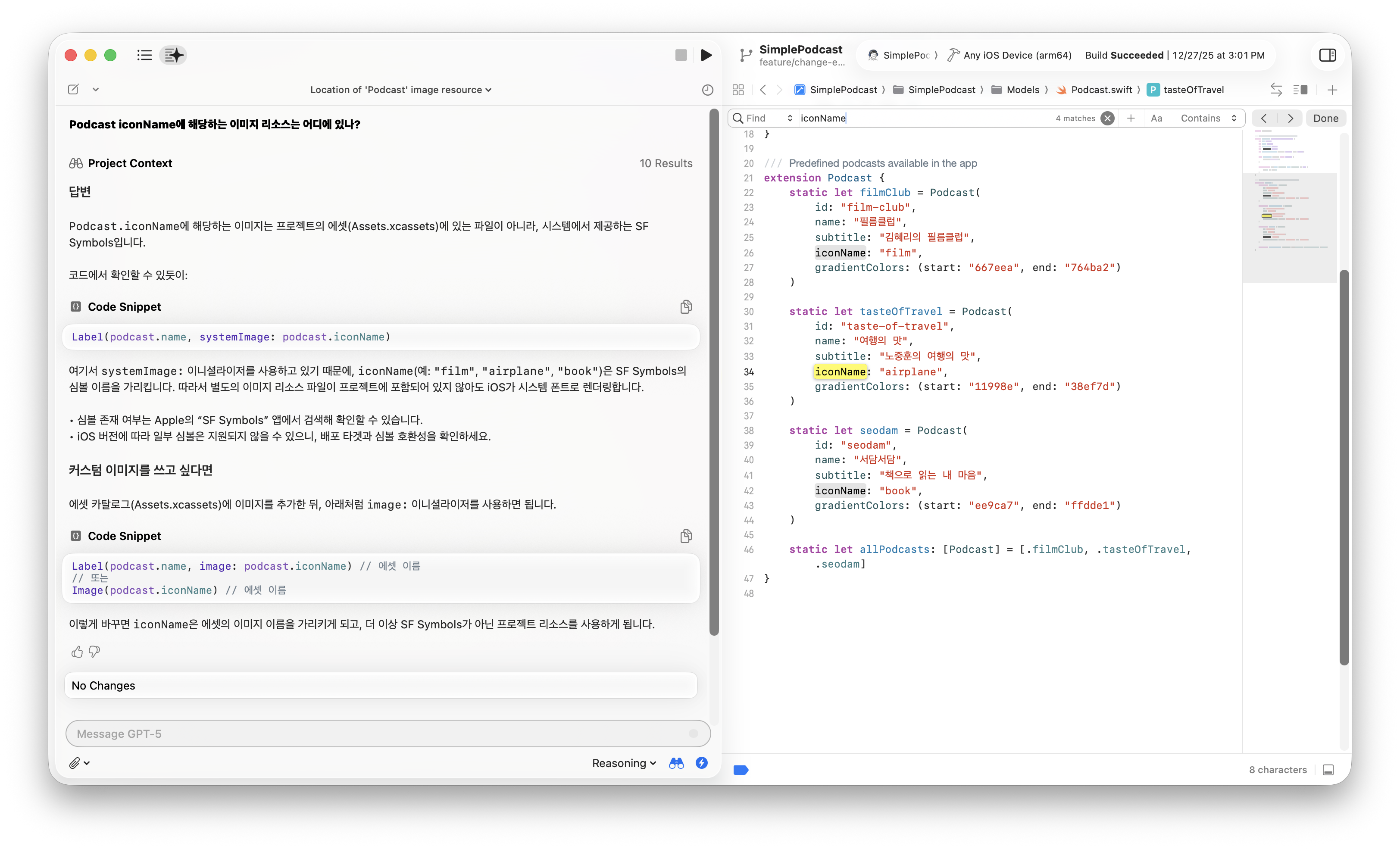Open conversation history clock icon

click(x=707, y=90)
